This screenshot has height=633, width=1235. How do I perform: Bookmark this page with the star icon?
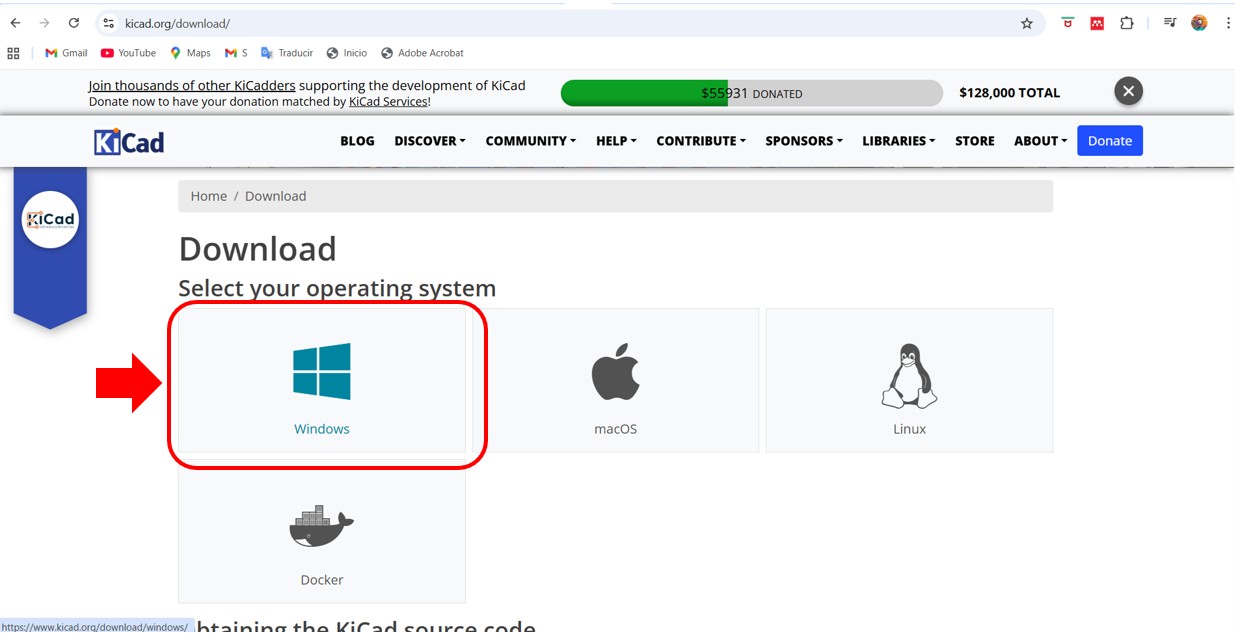point(1026,23)
